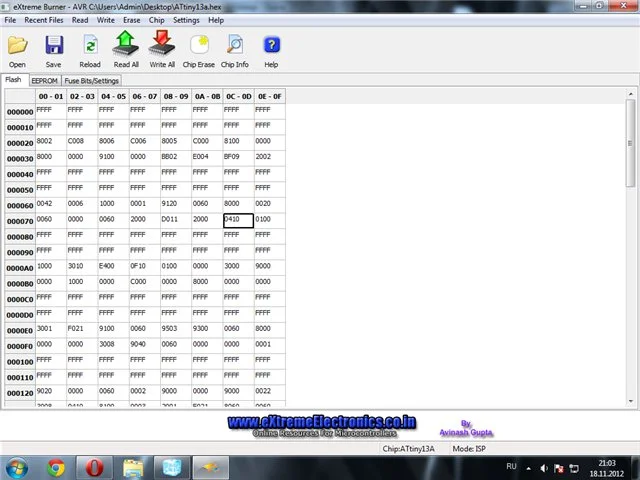This screenshot has height=480, width=640.
Task: Select cell BB02 in row 000030
Action: (x=176, y=158)
